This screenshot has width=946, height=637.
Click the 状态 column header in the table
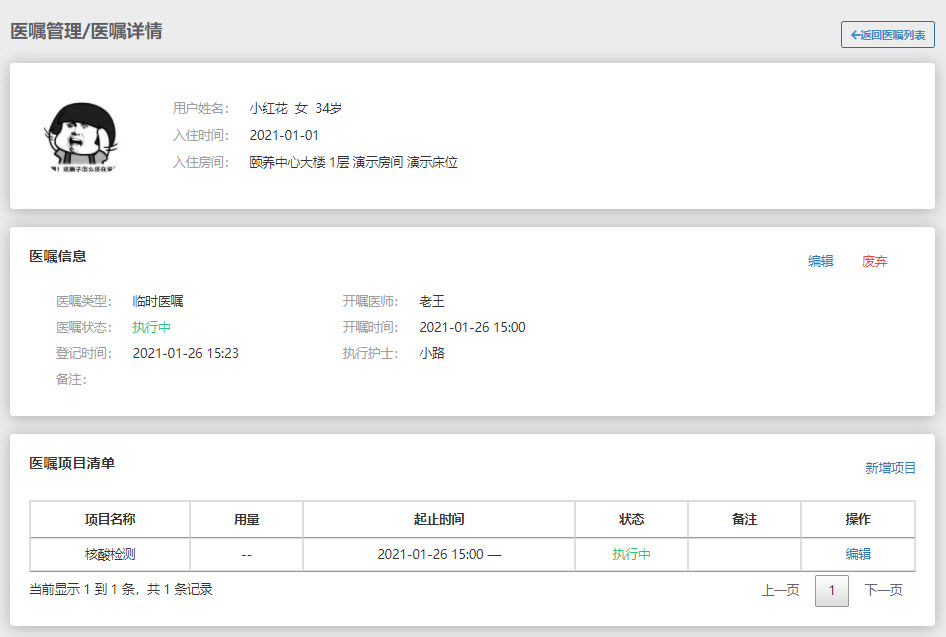tap(632, 519)
